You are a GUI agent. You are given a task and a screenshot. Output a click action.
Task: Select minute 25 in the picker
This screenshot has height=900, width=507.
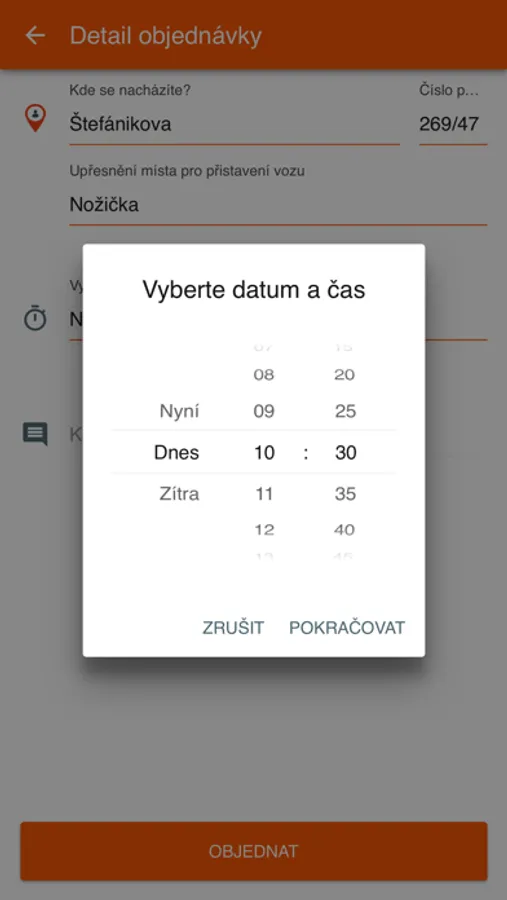point(345,411)
